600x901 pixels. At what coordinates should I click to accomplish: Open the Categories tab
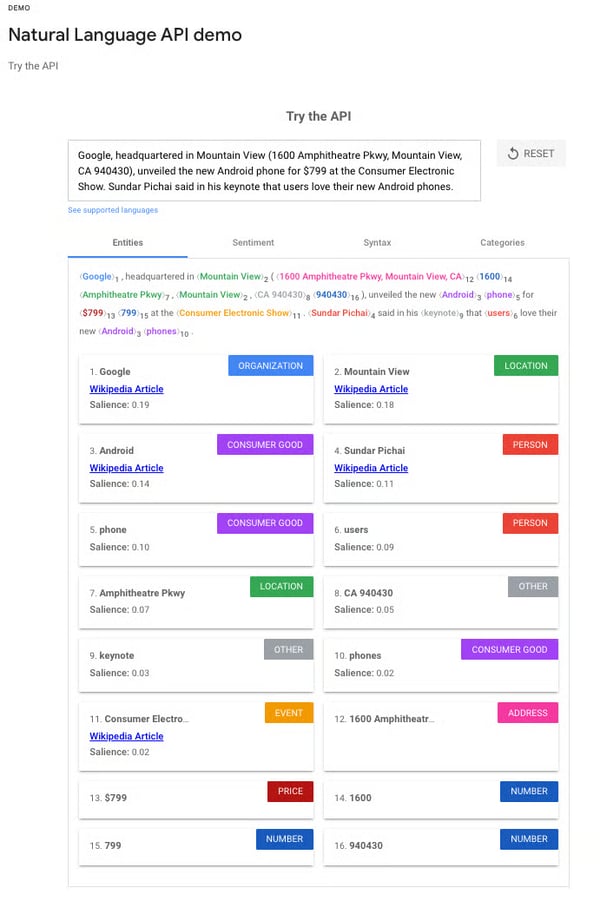click(502, 242)
